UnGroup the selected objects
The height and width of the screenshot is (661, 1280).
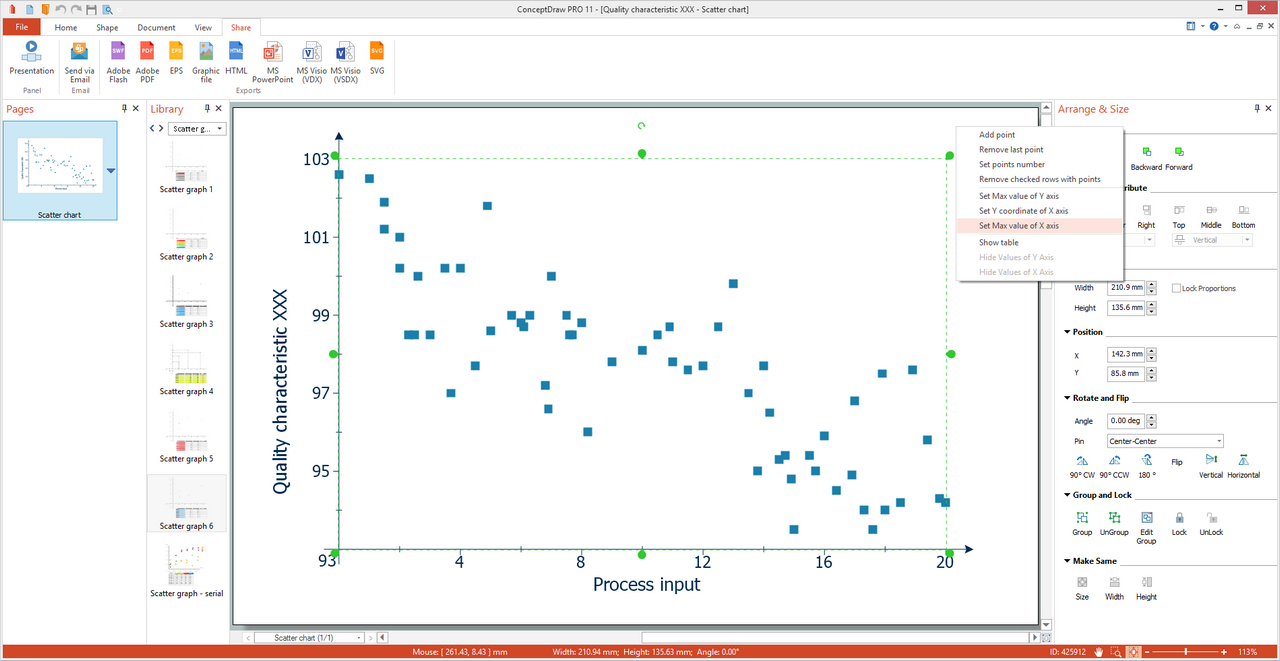[1114, 524]
